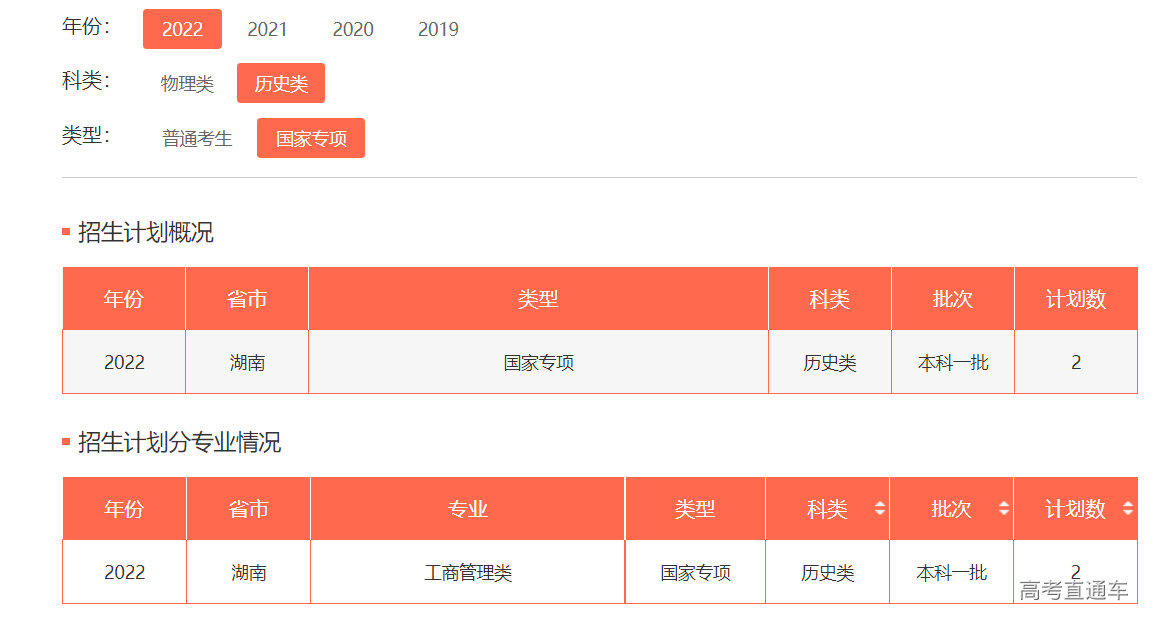The height and width of the screenshot is (630, 1157).
Task: Select the 国家专项 type filter button
Action: (311, 139)
